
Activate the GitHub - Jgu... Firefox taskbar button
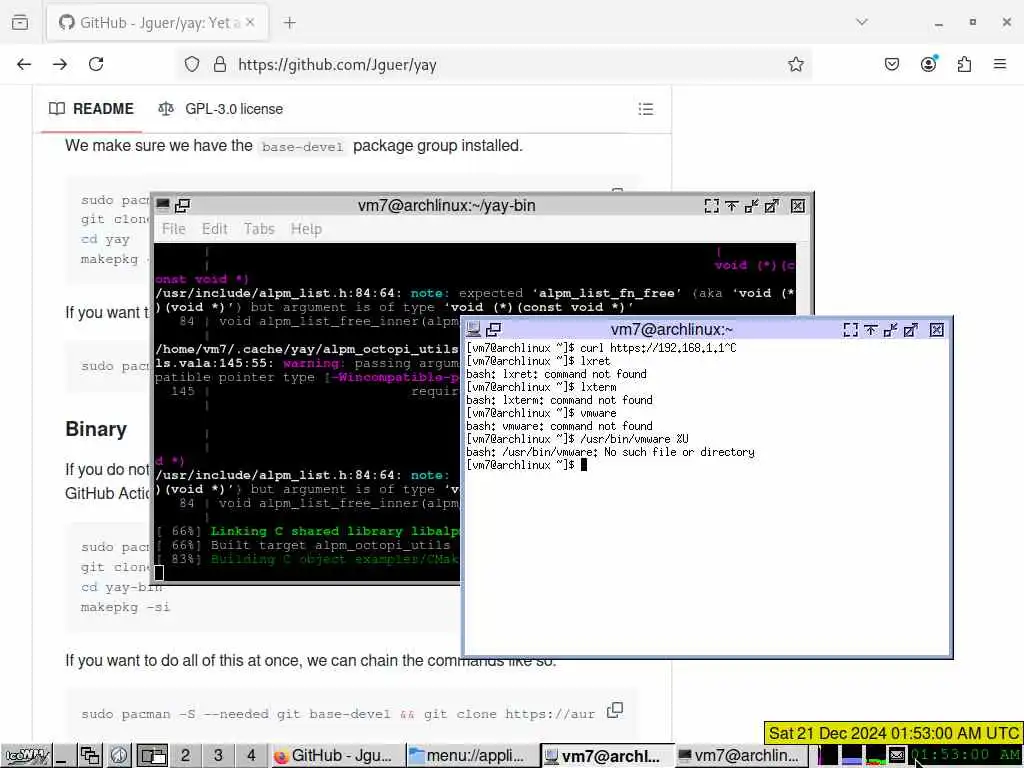point(336,756)
